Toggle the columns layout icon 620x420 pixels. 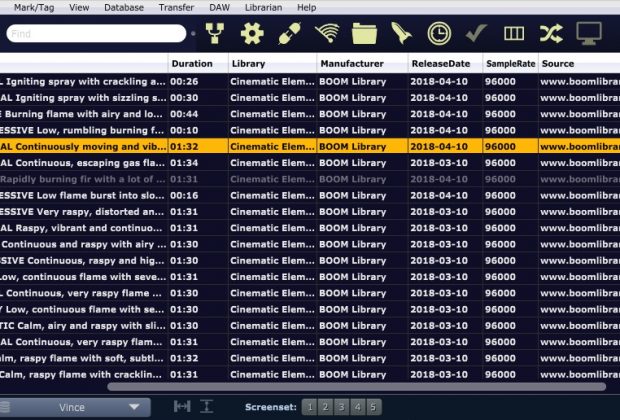(513, 34)
